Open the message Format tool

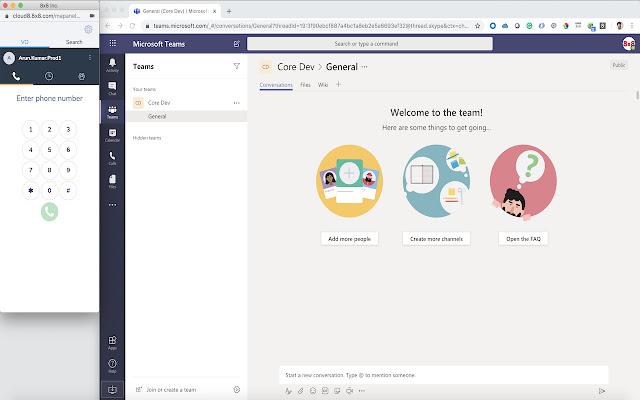point(288,391)
